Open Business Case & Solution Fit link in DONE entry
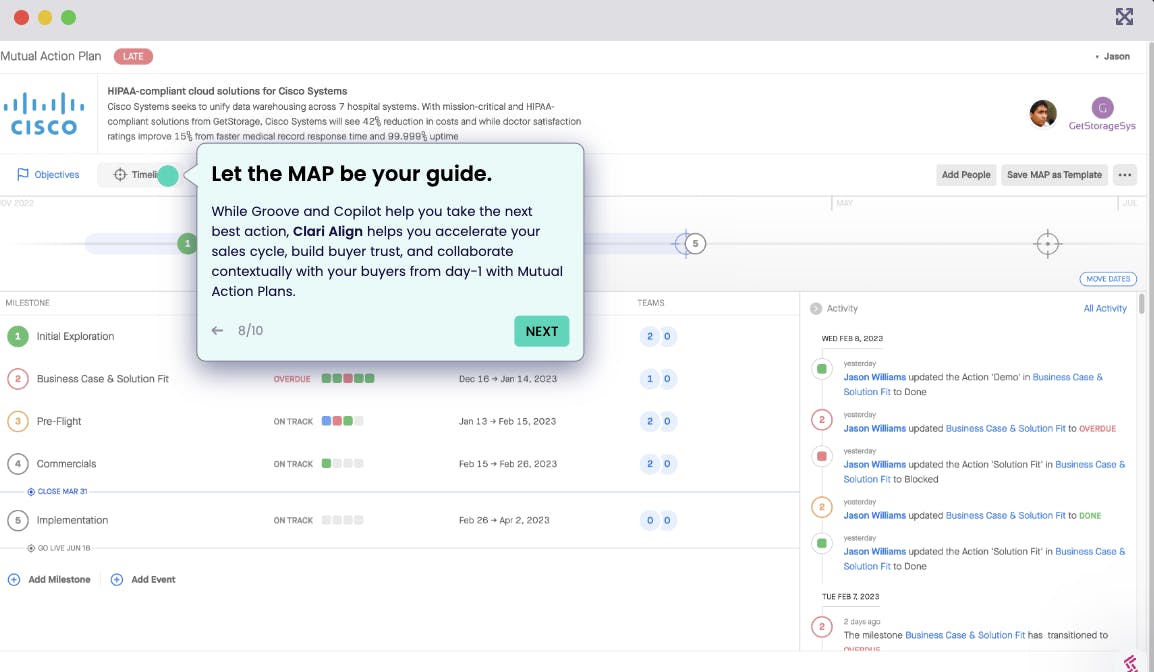The width and height of the screenshot is (1154, 672). pyautogui.click(x=1005, y=516)
